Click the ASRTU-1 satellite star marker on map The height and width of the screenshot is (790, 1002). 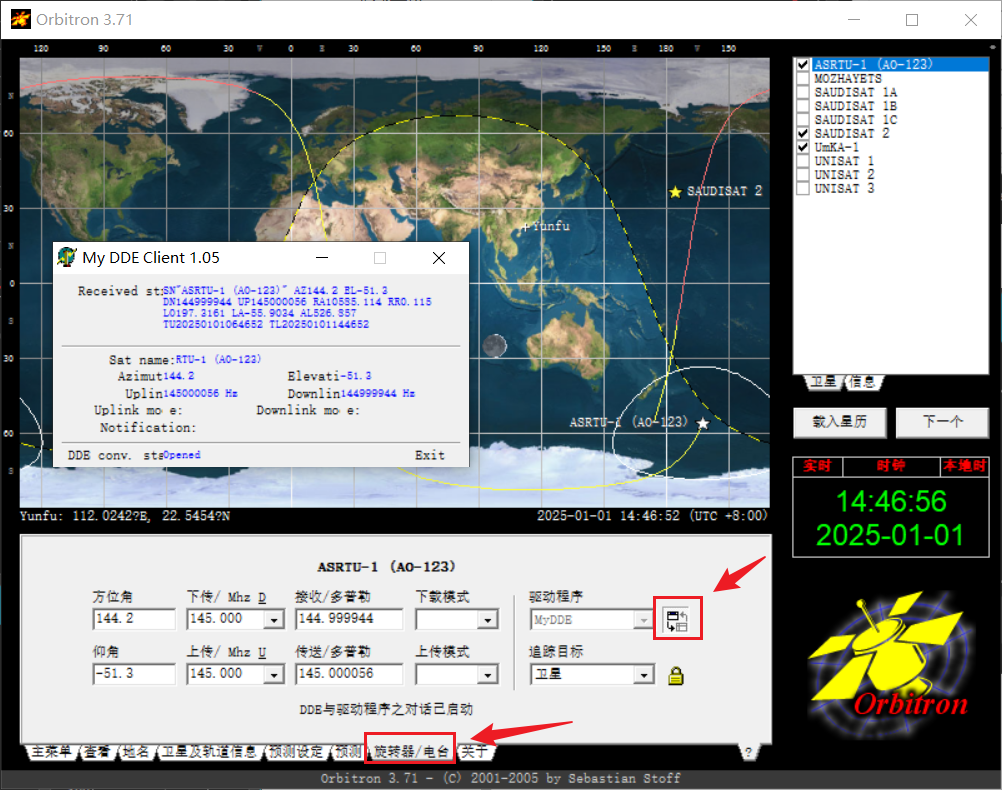coord(703,424)
